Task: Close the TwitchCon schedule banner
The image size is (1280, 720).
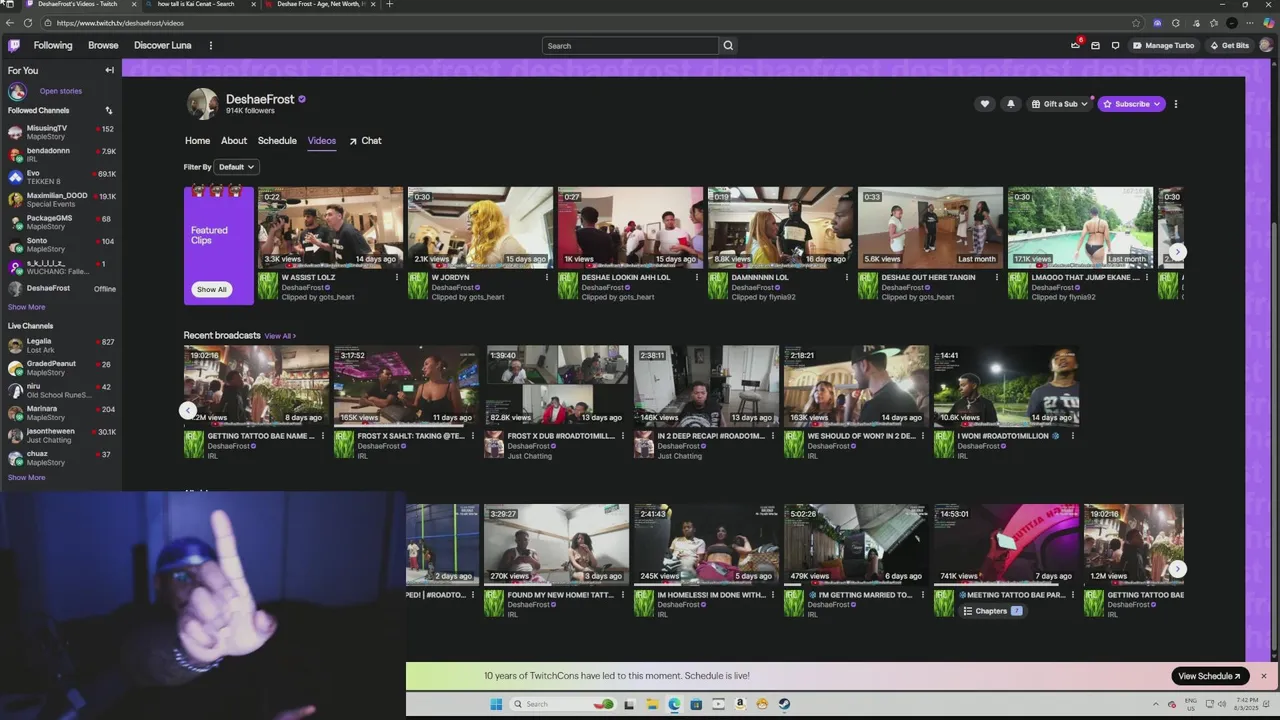Action: 1263,676
